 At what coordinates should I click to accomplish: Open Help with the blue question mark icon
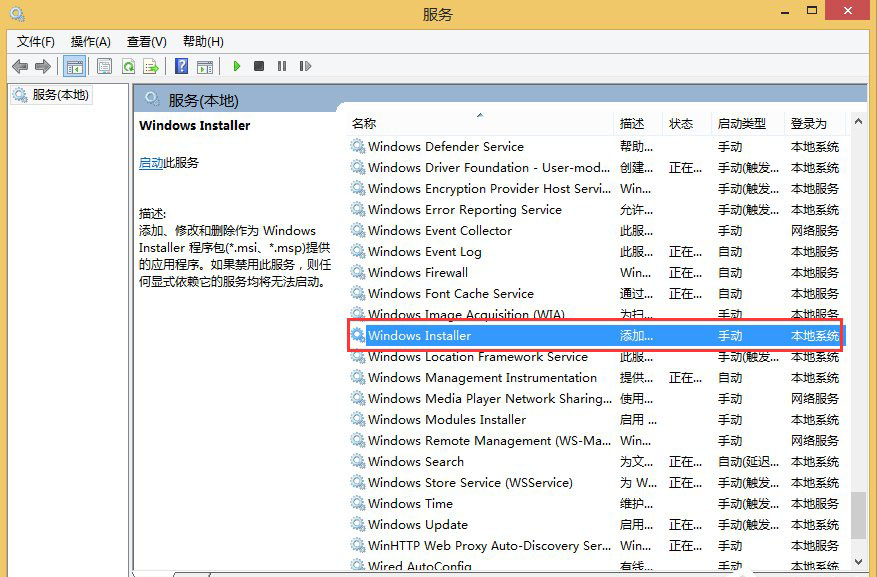181,67
